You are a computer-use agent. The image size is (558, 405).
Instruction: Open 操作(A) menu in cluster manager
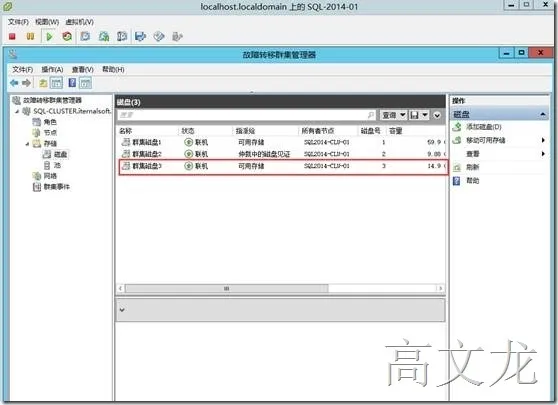[x=52, y=69]
